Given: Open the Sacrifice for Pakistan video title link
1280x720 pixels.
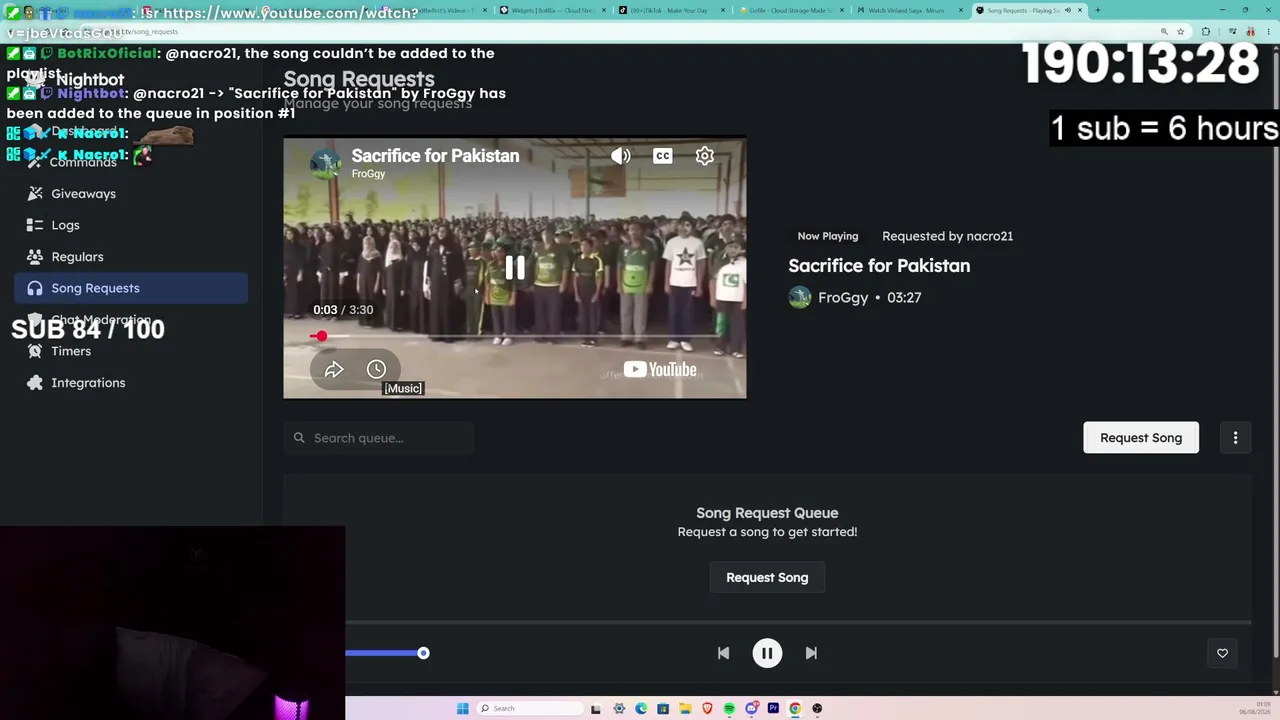Looking at the screenshot, I should [435, 156].
